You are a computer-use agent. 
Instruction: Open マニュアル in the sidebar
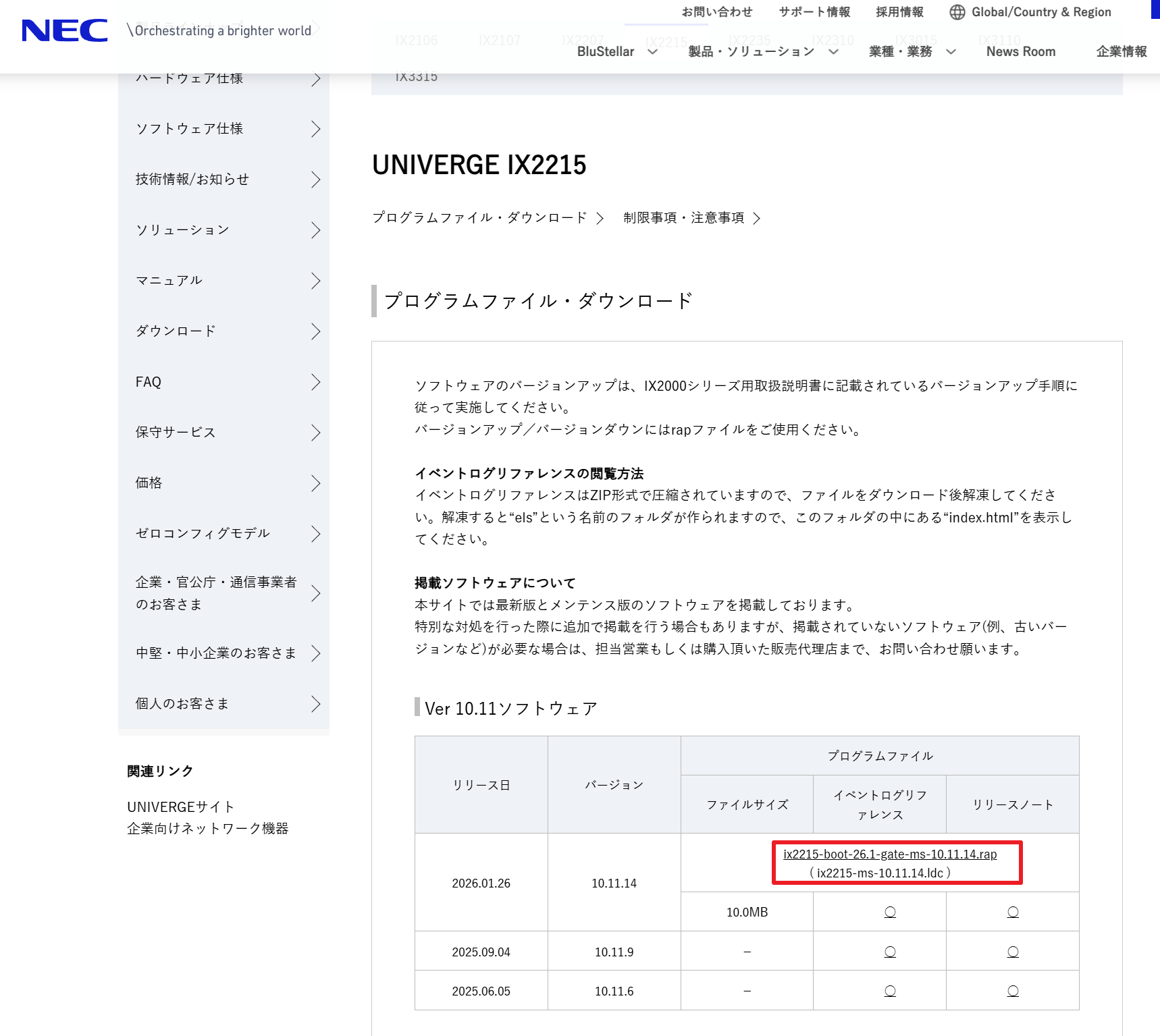point(223,281)
